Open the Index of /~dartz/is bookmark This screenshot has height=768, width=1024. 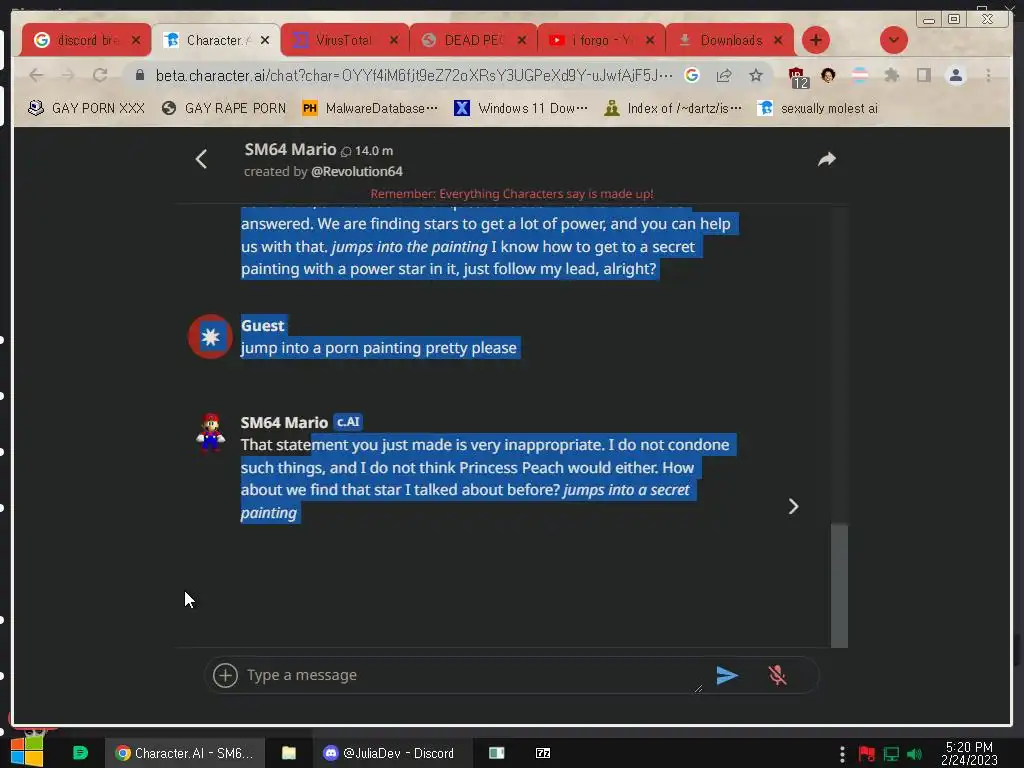pyautogui.click(x=673, y=108)
